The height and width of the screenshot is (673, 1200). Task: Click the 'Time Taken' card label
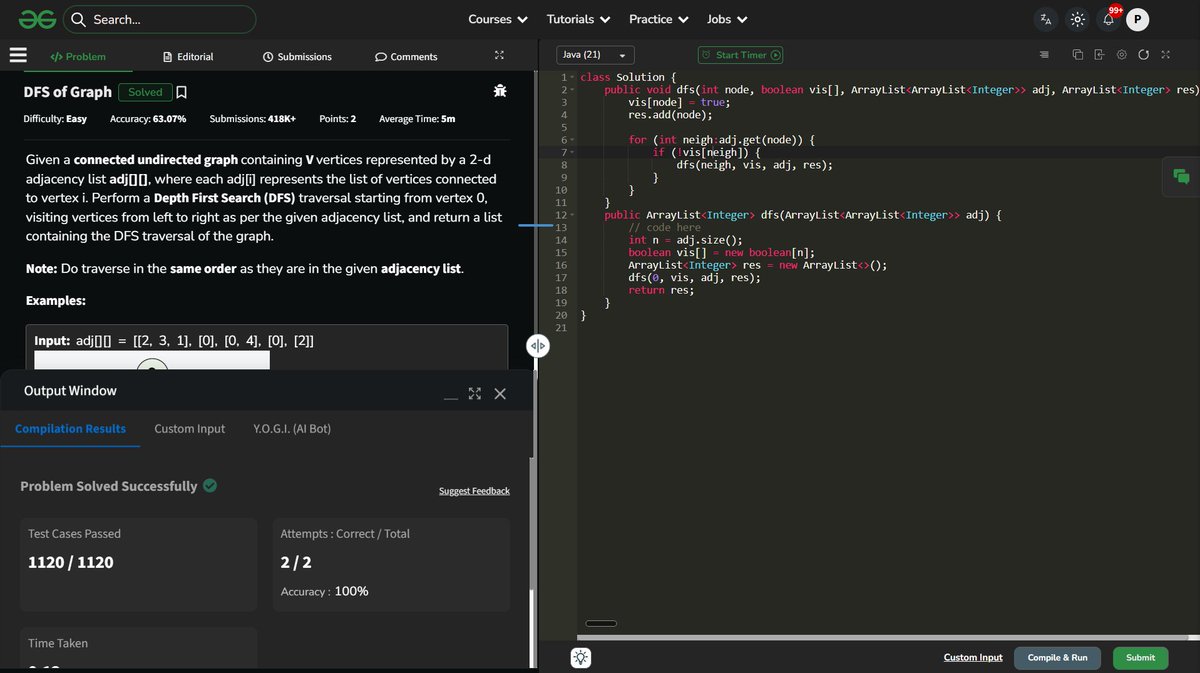[x=58, y=643]
